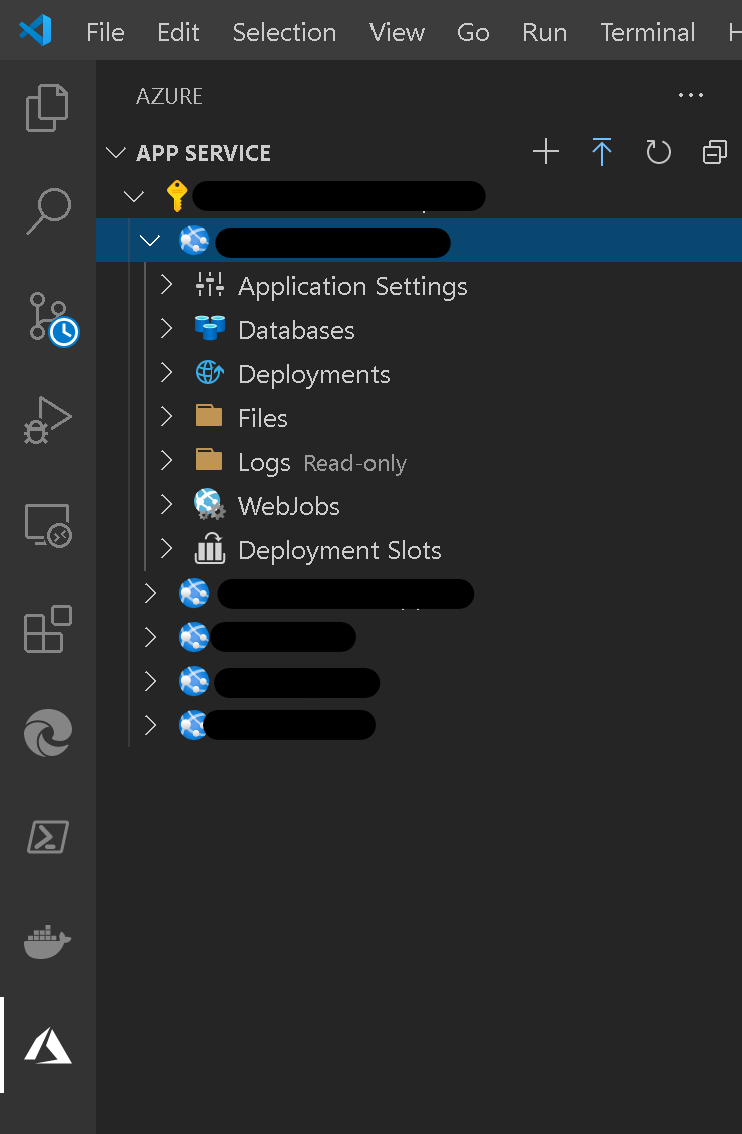Image resolution: width=742 pixels, height=1134 pixels.
Task: Click the Files folder icon
Action: coord(209,416)
